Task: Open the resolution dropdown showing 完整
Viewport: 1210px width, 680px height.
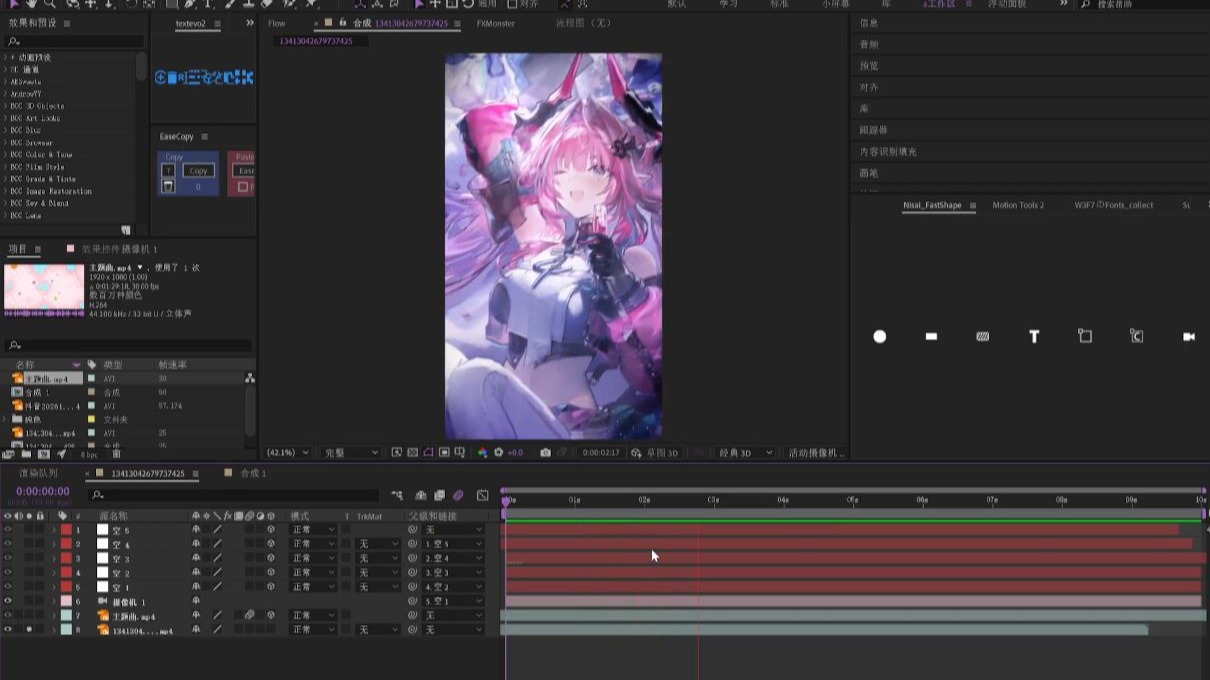Action: tap(351, 453)
